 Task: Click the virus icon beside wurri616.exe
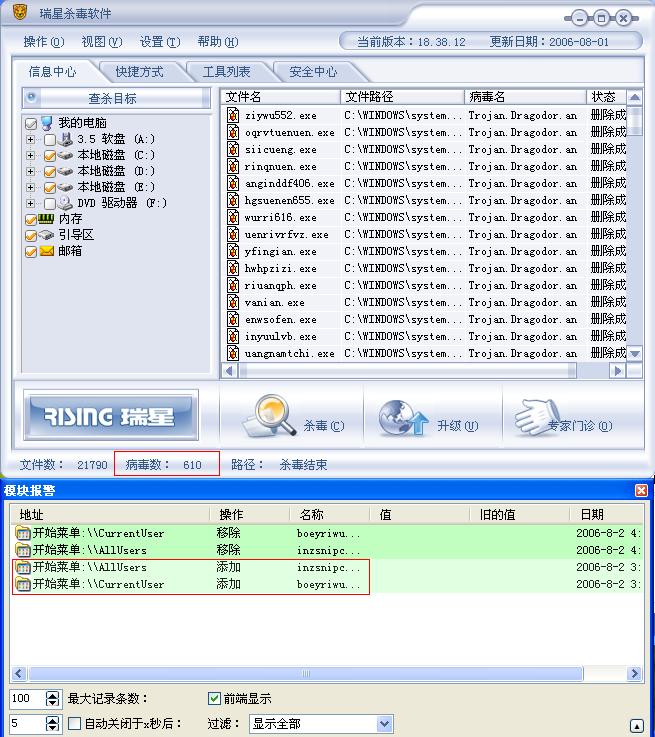[x=233, y=217]
